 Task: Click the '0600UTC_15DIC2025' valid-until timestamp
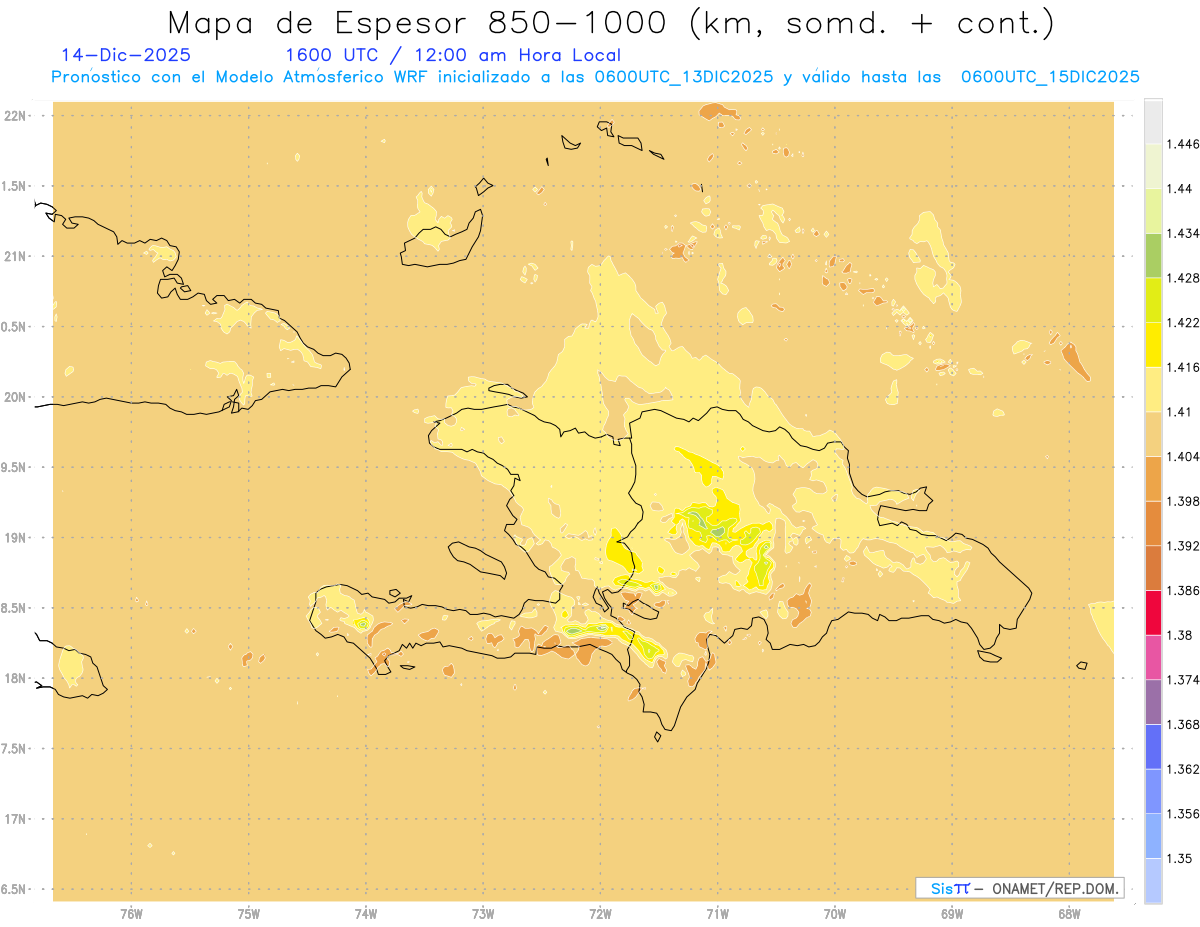click(1051, 77)
